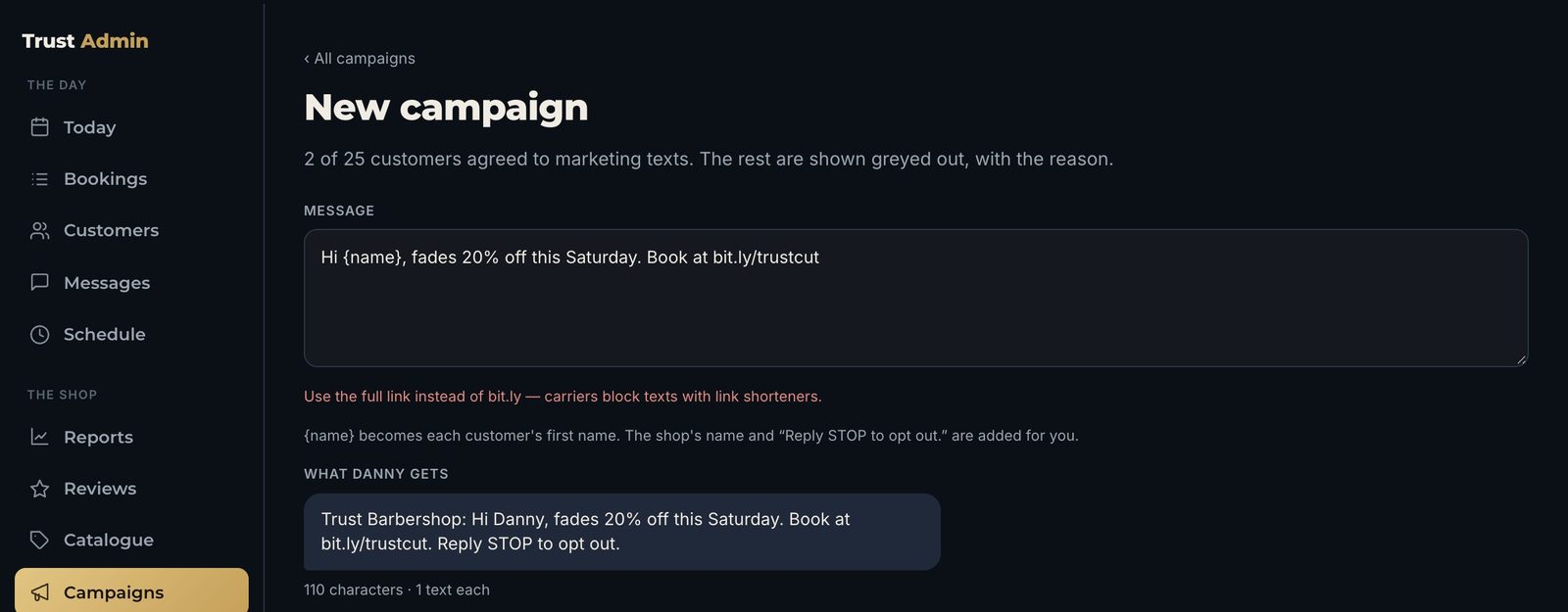Viewport: 1568px width, 612px height.
Task: Switch to the Schedule text label
Action: coord(104,334)
